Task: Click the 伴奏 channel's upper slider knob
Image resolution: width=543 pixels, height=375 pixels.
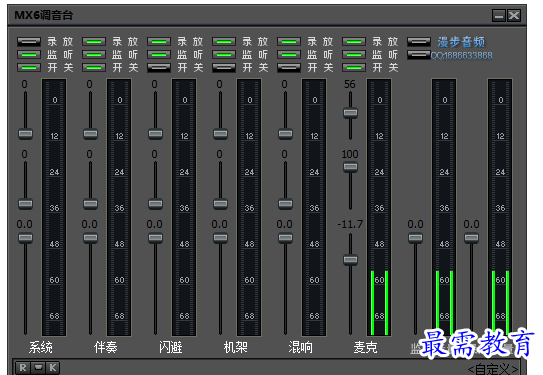Action: tap(90, 134)
